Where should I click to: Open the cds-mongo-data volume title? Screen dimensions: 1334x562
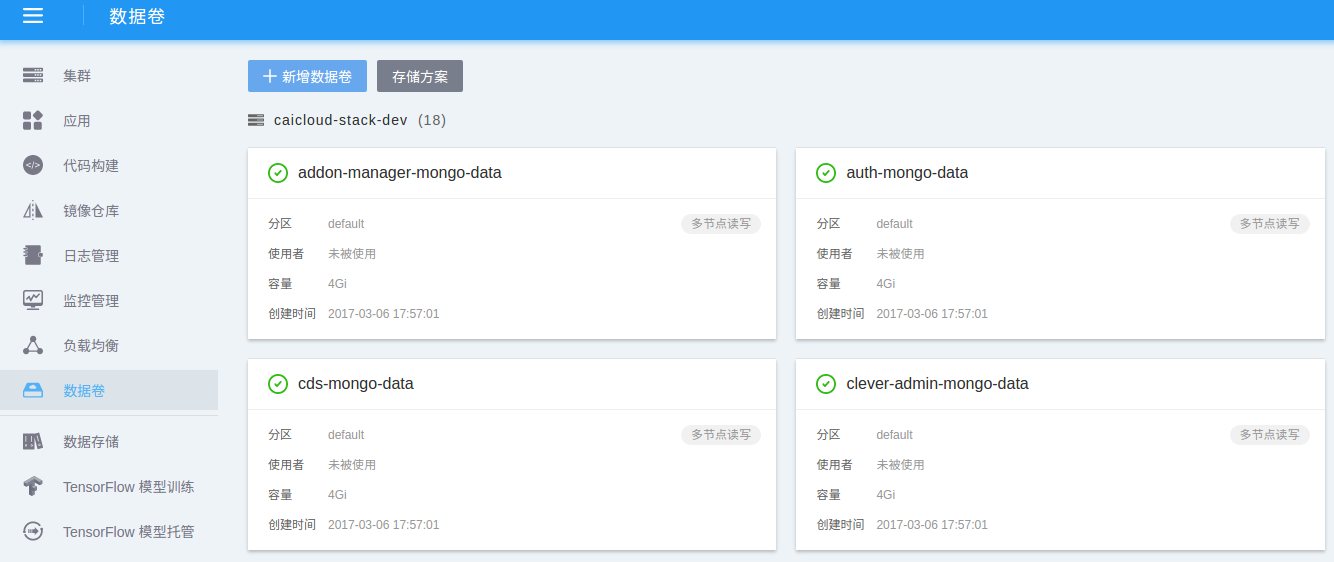click(x=355, y=384)
